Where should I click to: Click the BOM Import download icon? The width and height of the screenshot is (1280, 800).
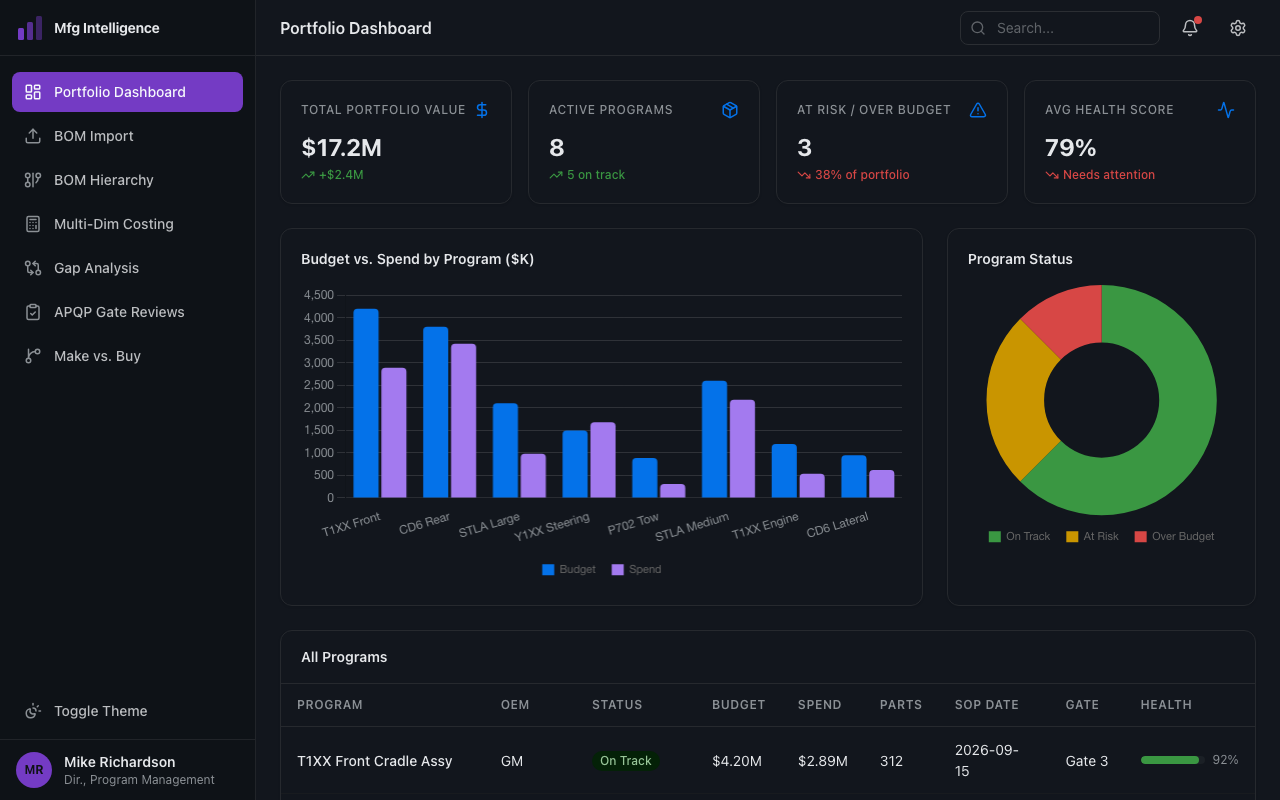tap(33, 136)
